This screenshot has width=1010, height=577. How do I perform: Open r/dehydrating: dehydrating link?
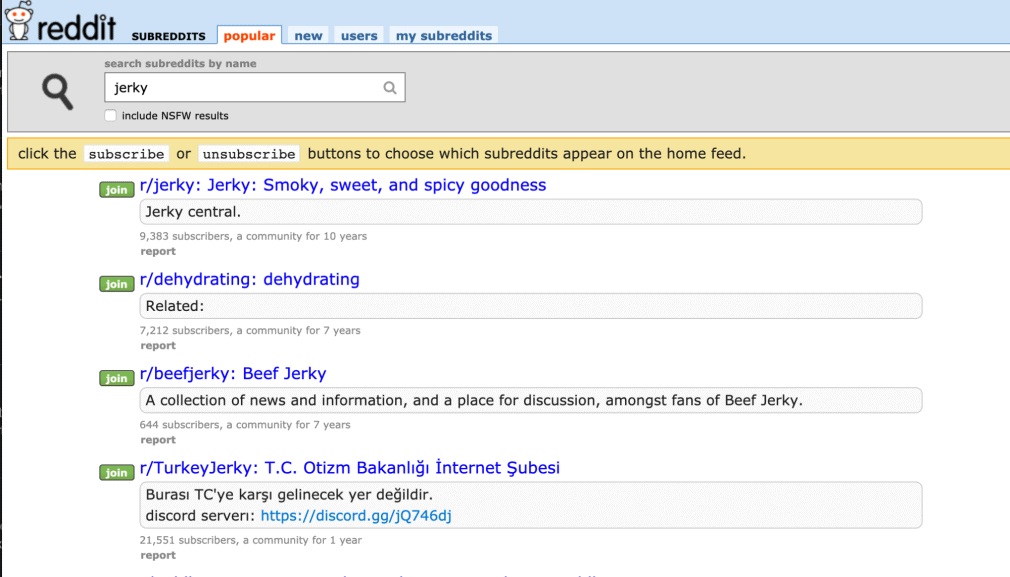(249, 279)
